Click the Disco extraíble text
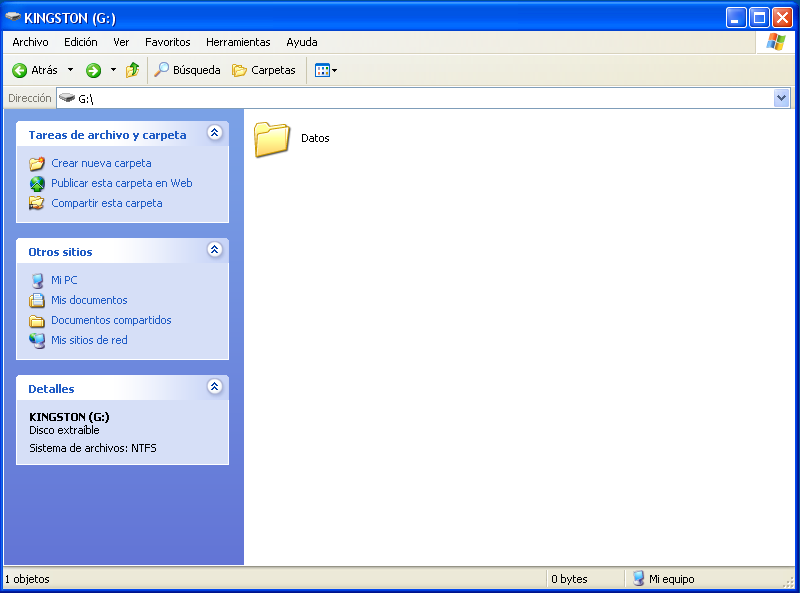 64,430
